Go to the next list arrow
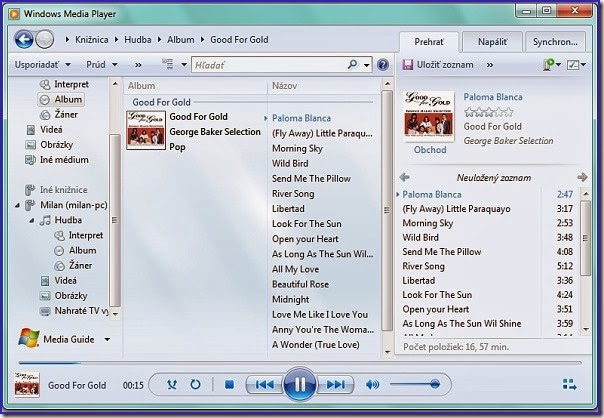The height and width of the screenshot is (418, 604). (582, 177)
